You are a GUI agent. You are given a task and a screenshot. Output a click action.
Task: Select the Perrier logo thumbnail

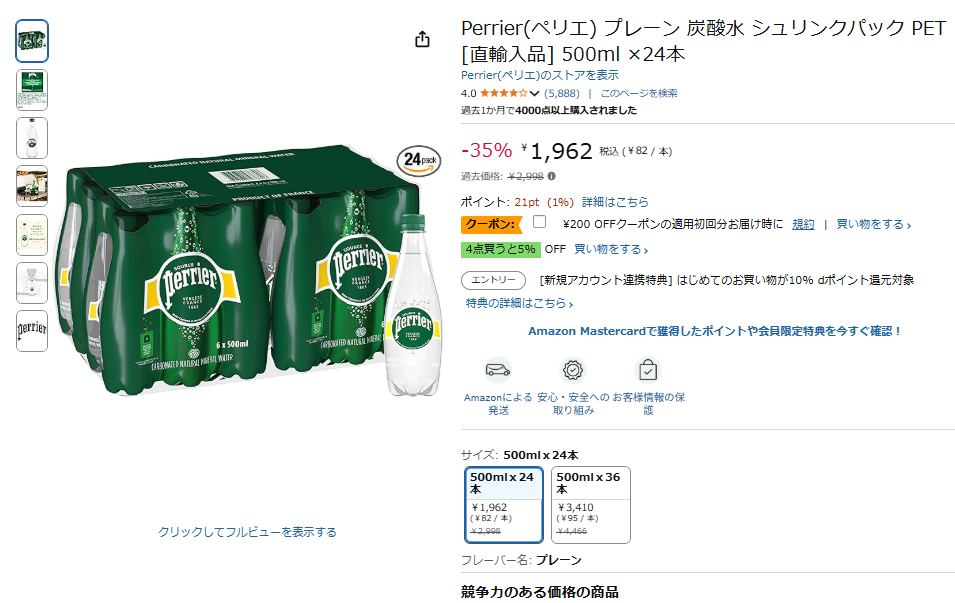[32, 330]
